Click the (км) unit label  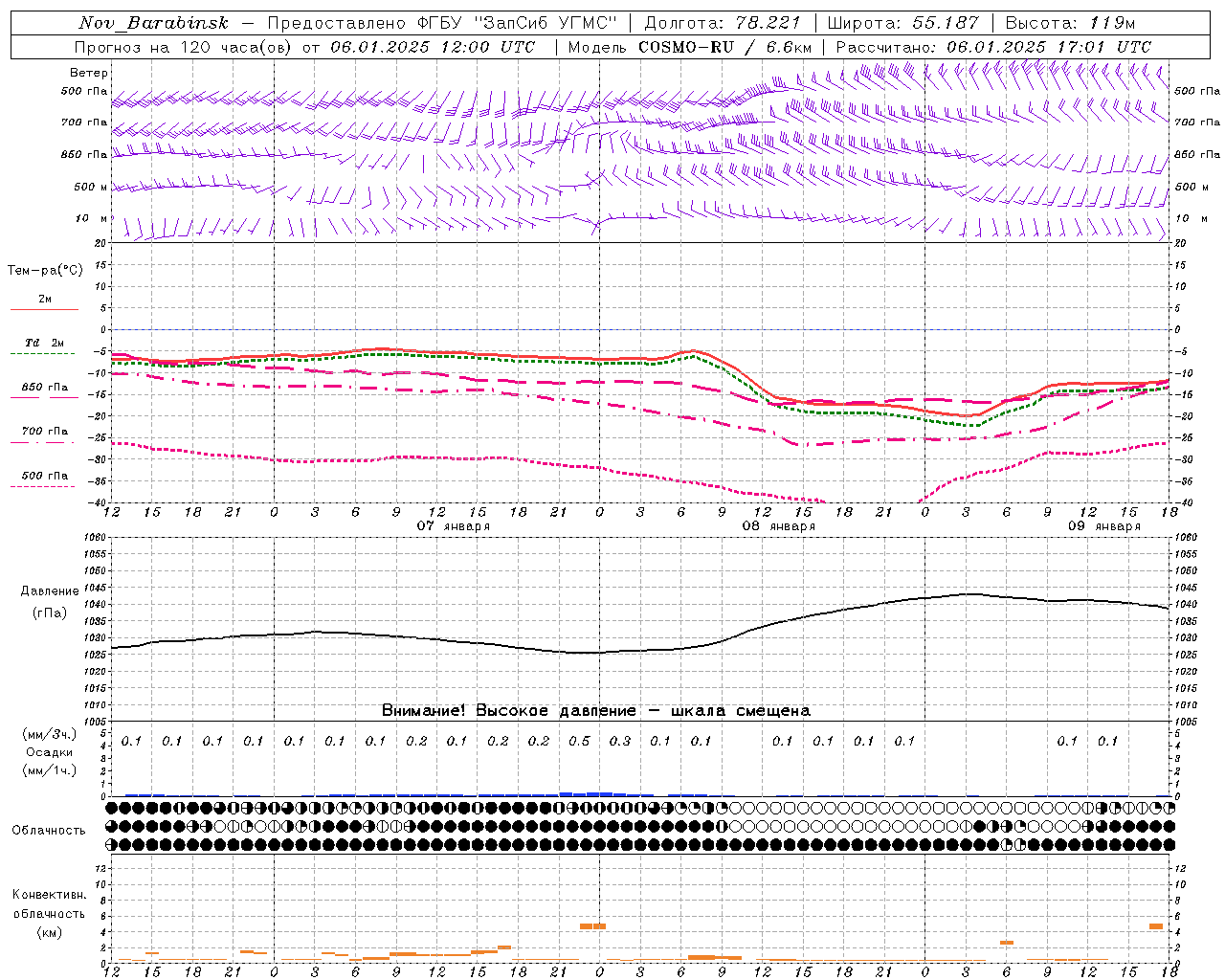tap(50, 932)
